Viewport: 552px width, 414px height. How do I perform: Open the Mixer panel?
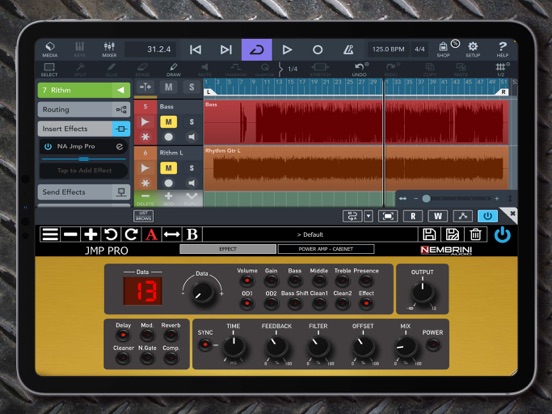109,50
